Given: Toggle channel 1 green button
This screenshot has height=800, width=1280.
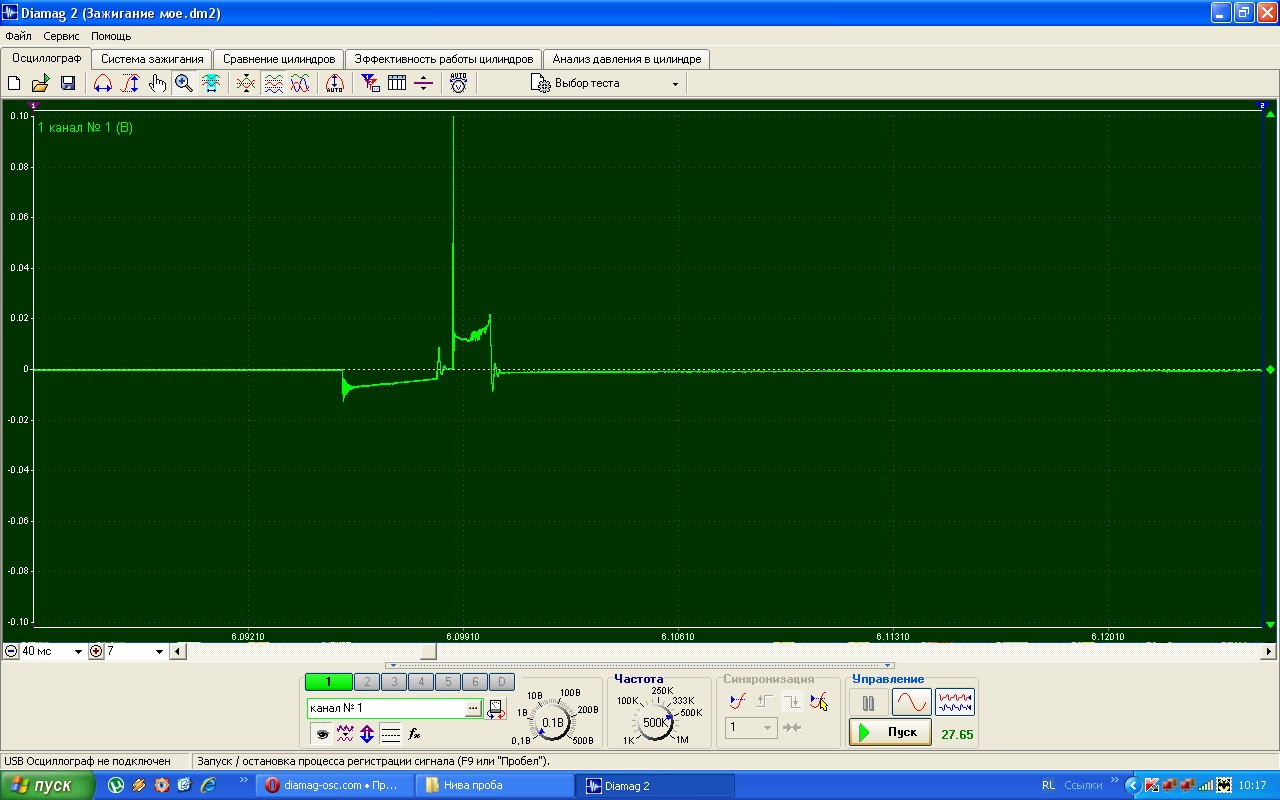Looking at the screenshot, I should tap(329, 682).
